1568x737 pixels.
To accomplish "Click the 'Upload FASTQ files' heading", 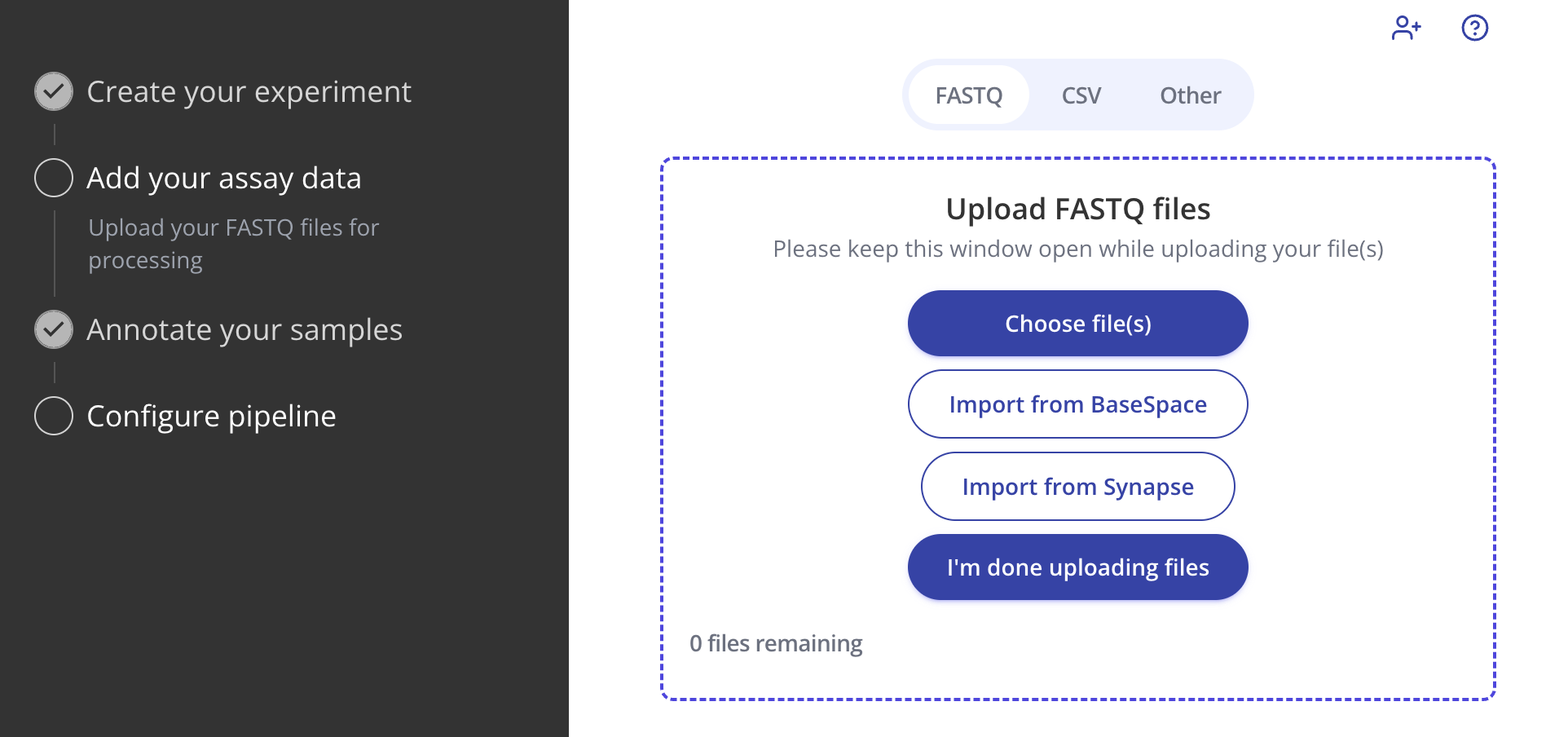I will (1077, 210).
